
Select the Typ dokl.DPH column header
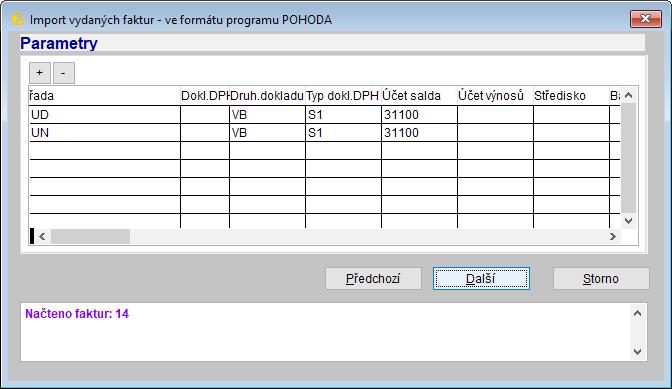point(343,96)
